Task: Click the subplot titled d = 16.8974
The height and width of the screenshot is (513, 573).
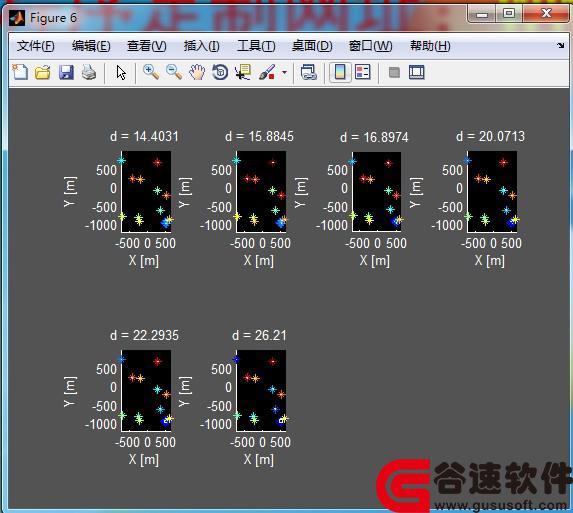Action: [377, 192]
